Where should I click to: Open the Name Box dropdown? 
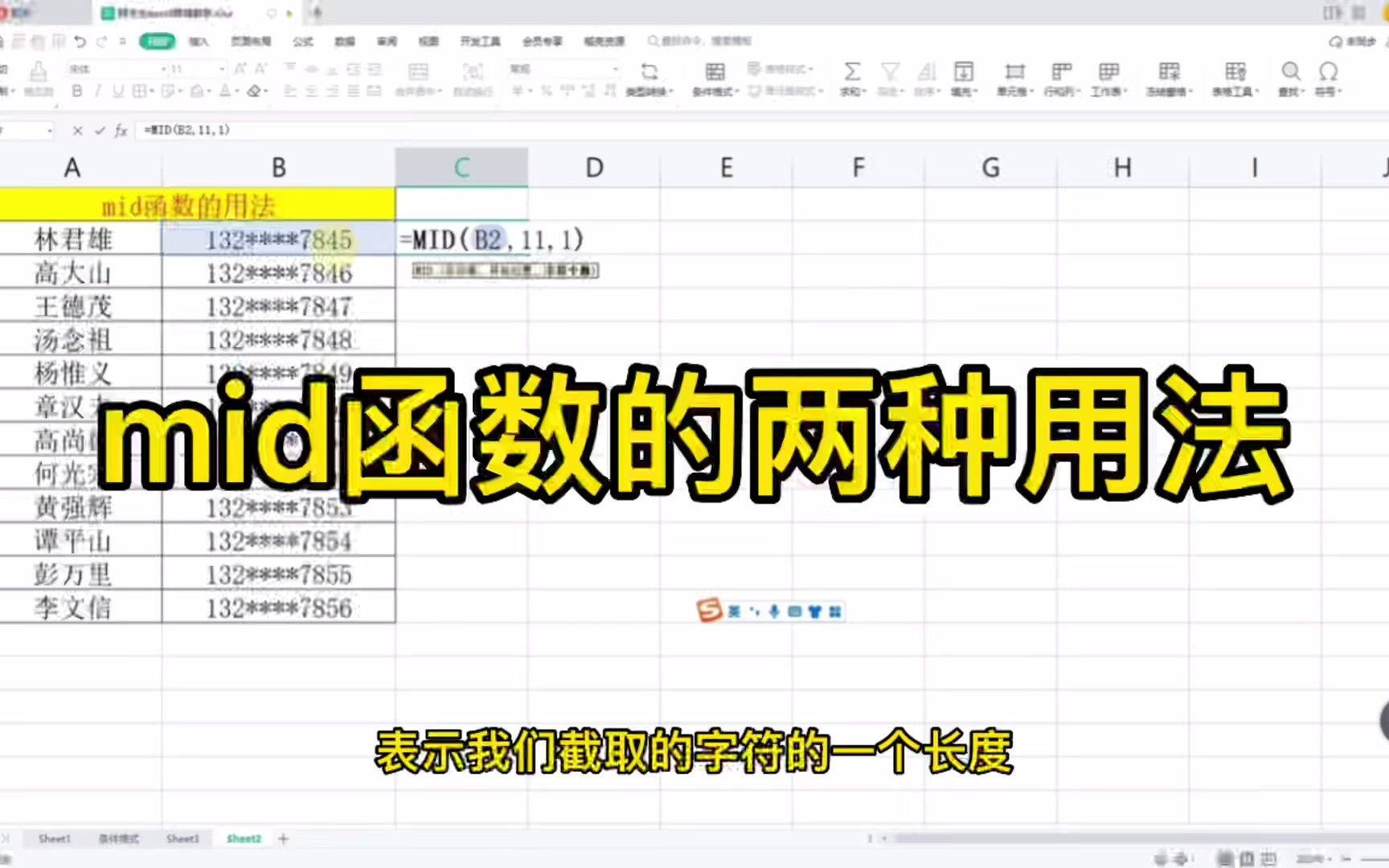[x=50, y=130]
